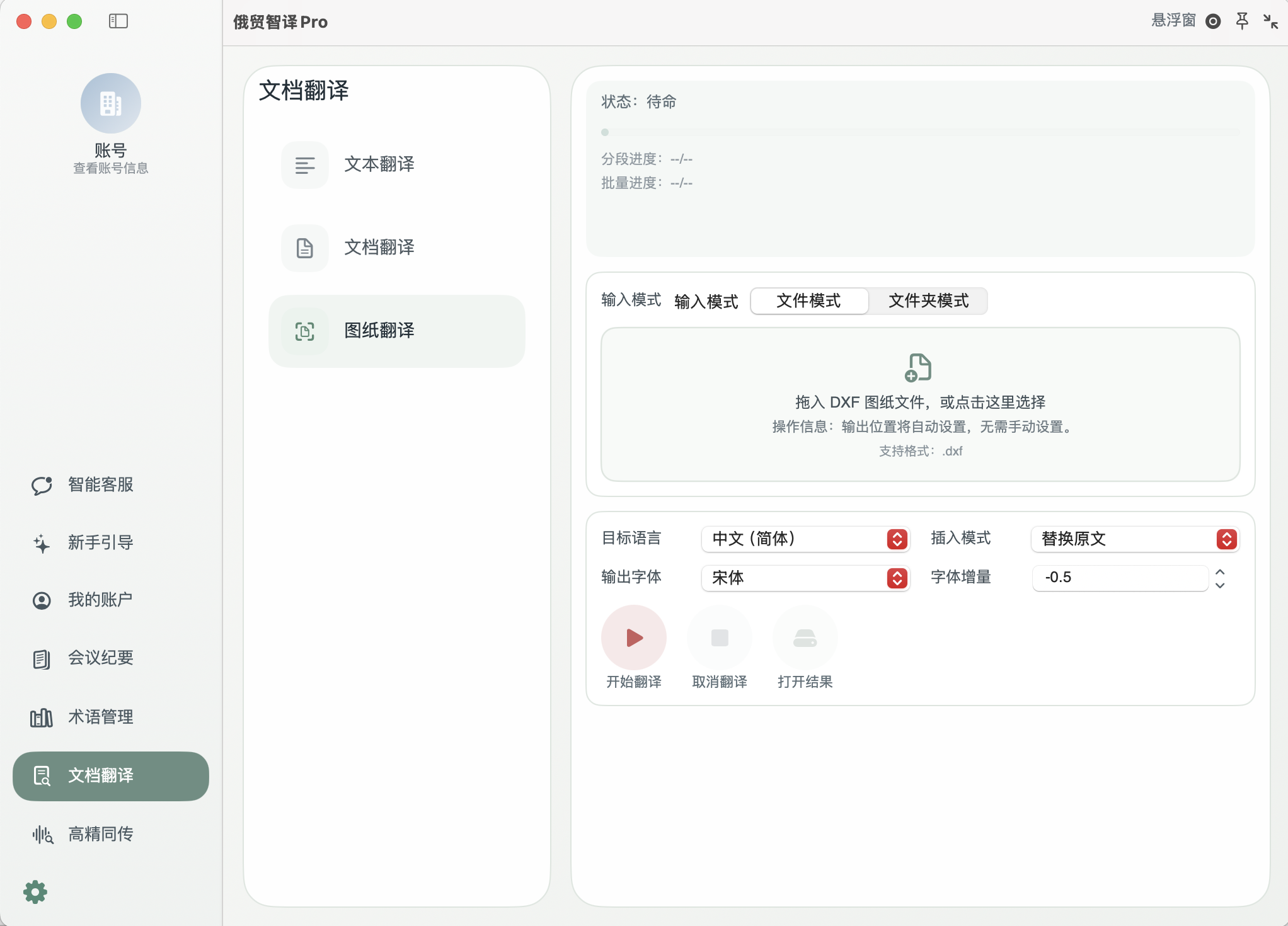Collapse the sidebar with the panel toggle icon
This screenshot has width=1288, height=926.
click(x=118, y=21)
